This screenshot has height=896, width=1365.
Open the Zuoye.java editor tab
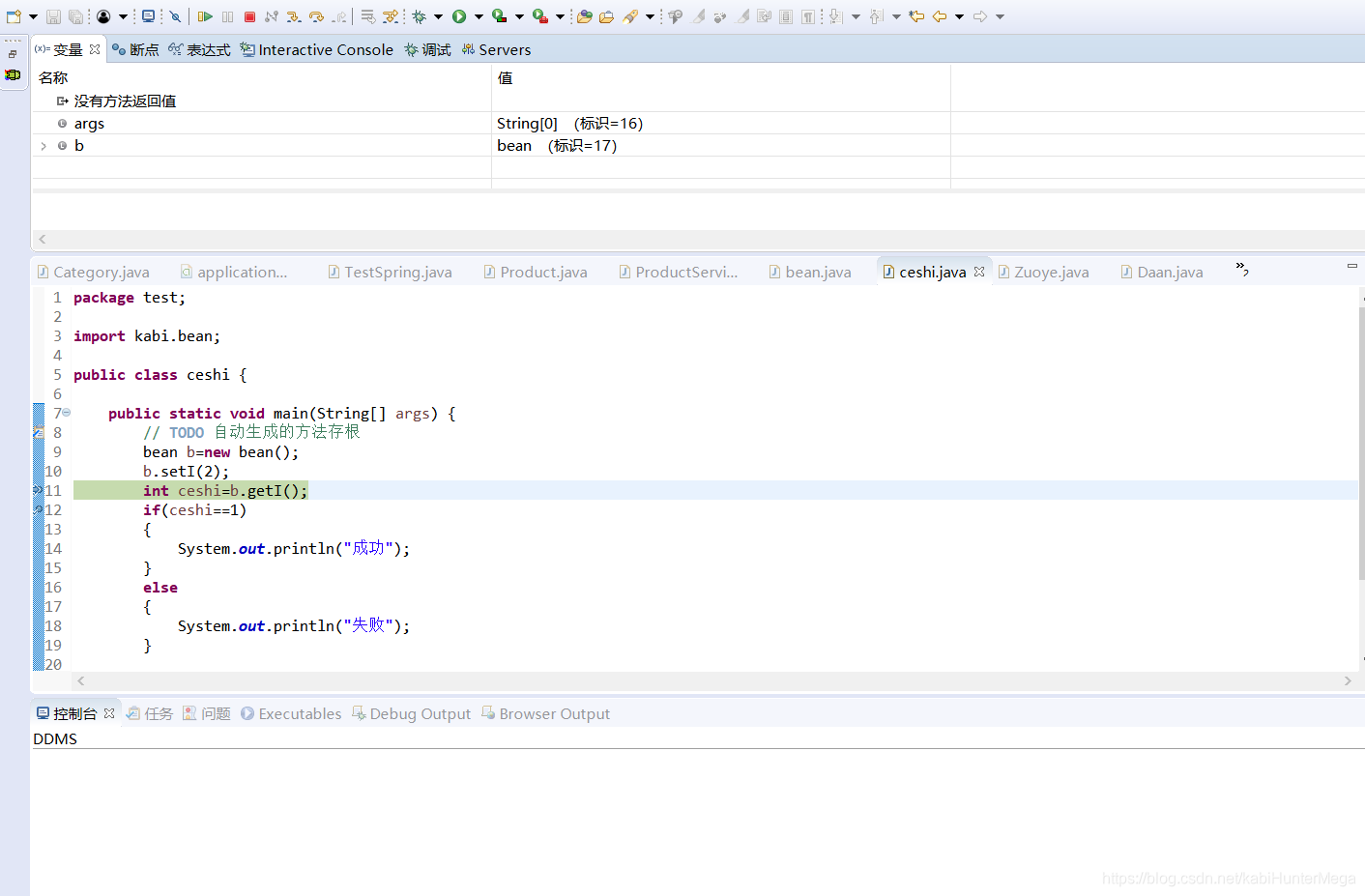[x=1043, y=273]
